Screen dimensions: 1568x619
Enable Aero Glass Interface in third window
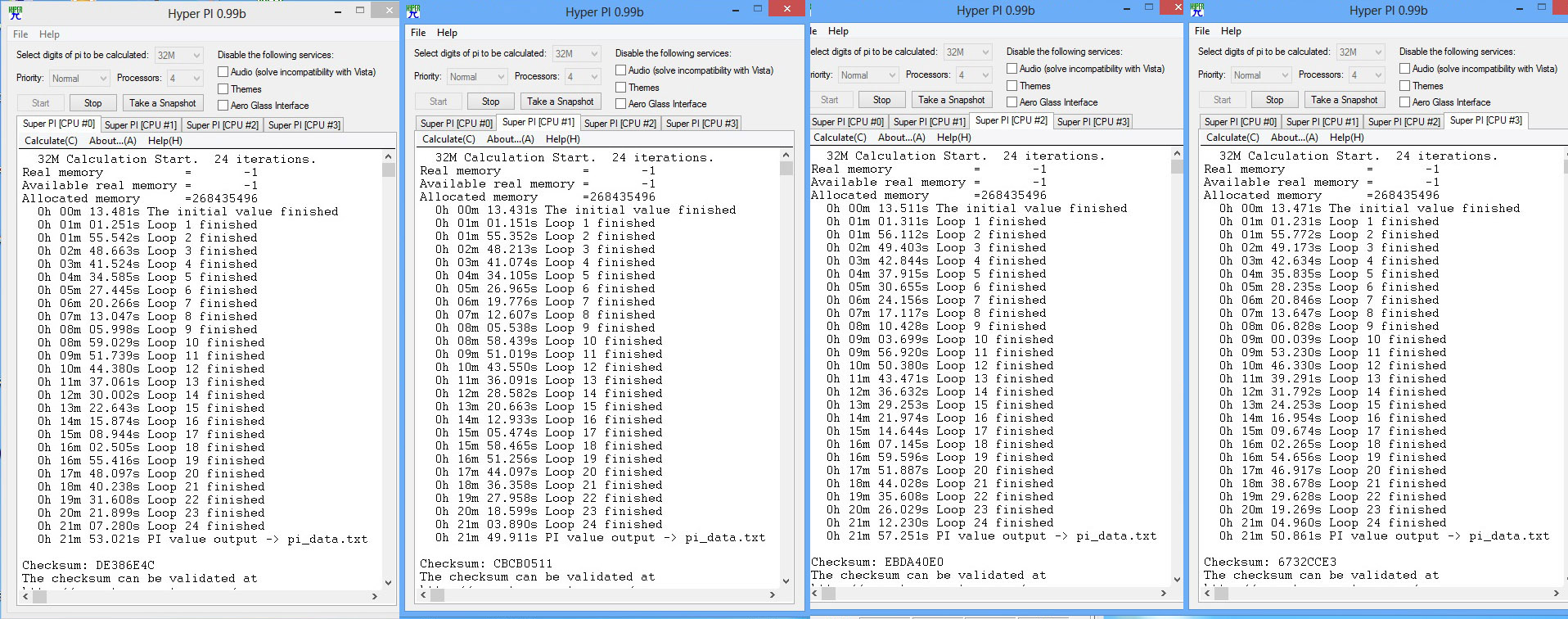[1012, 102]
